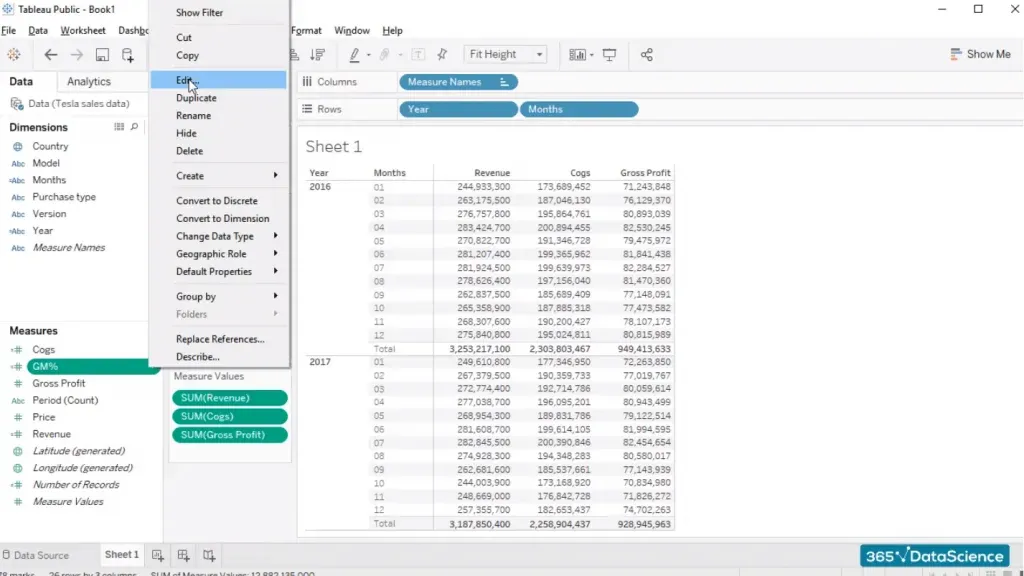Image resolution: width=1024 pixels, height=576 pixels.
Task: Open the Data Source tab
Action: pos(41,555)
